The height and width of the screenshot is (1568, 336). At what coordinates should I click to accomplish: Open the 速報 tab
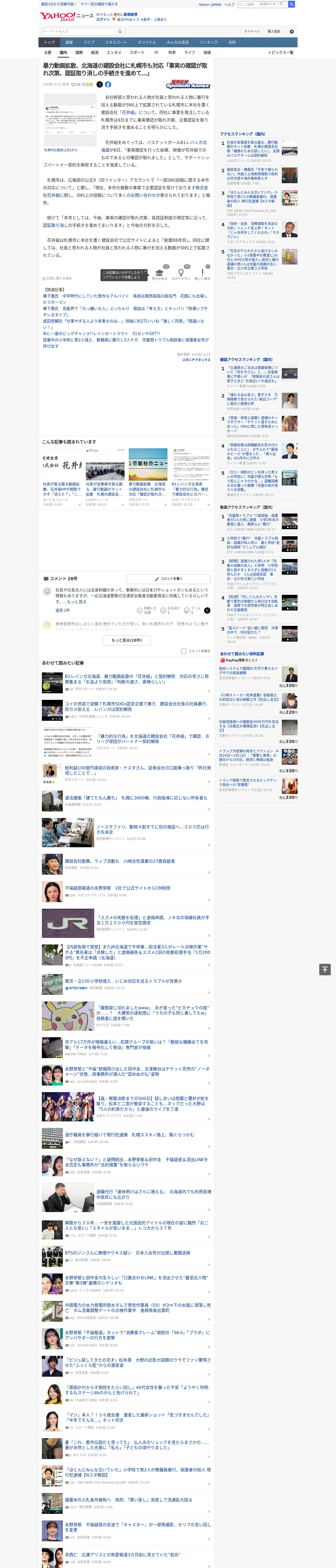[x=69, y=42]
